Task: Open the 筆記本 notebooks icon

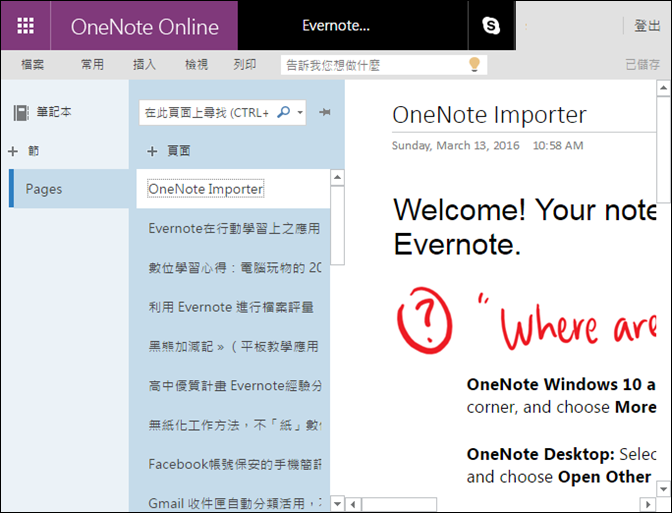Action: tap(21, 113)
